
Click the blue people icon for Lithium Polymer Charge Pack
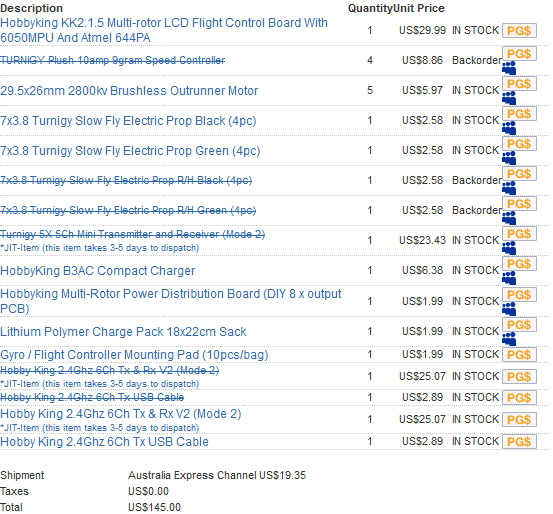pyautogui.click(x=509, y=339)
